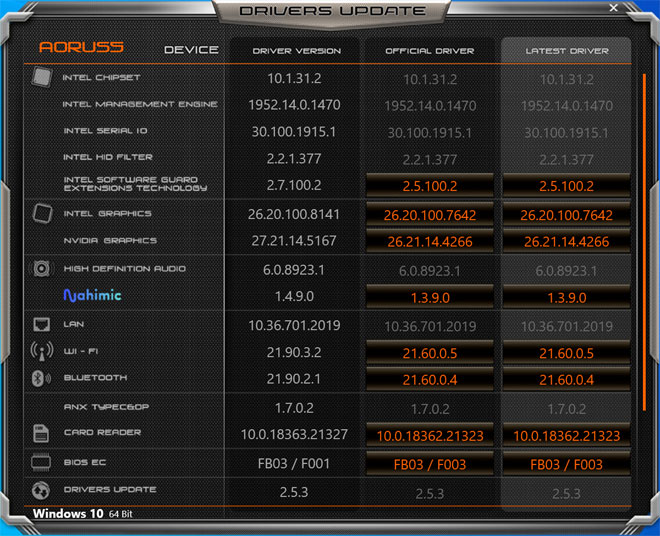660x536 pixels.
Task: Click the Intel Serial IO label
Action: click(x=105, y=131)
